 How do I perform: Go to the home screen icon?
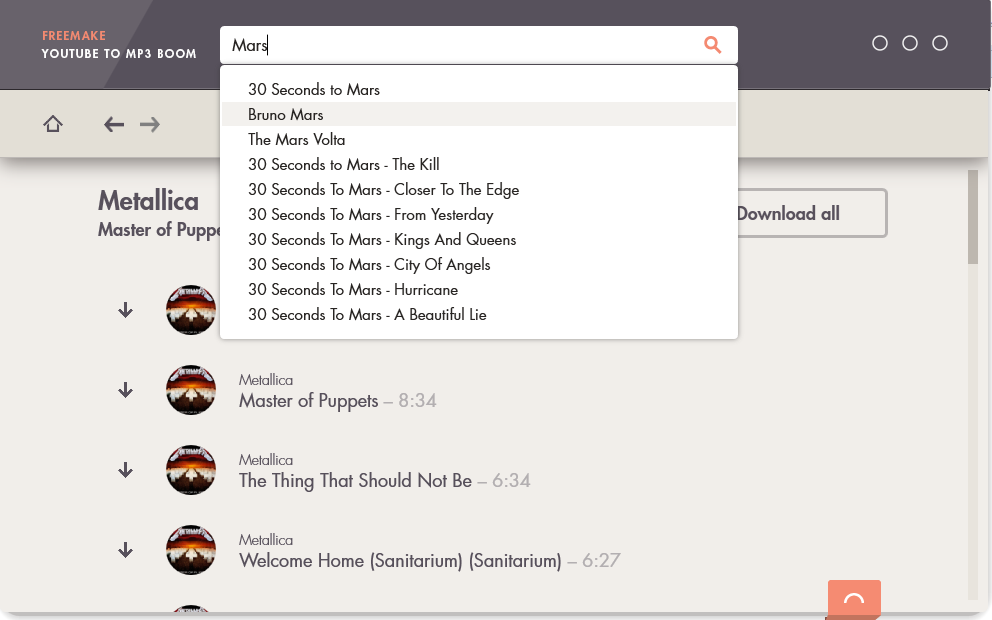[53, 124]
